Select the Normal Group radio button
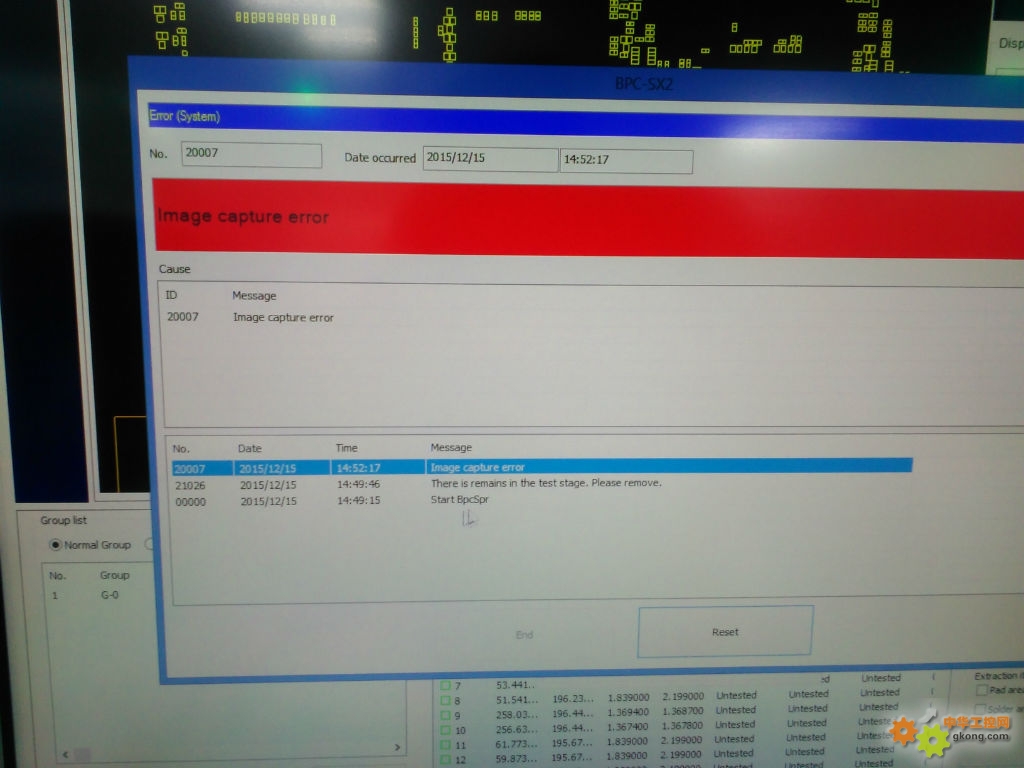This screenshot has height=768, width=1024. [x=56, y=545]
